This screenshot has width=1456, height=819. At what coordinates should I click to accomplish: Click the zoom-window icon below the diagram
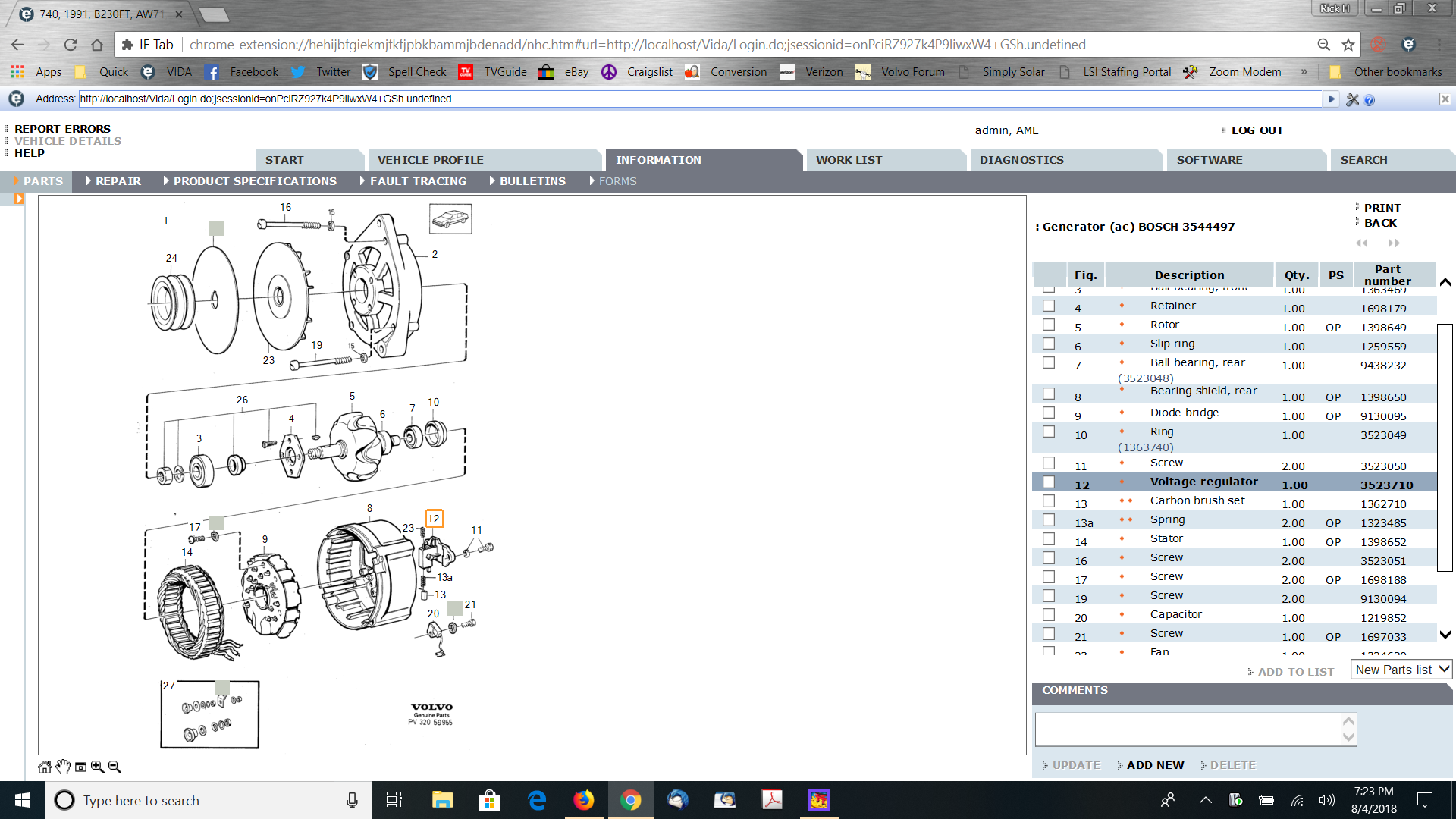tap(80, 767)
